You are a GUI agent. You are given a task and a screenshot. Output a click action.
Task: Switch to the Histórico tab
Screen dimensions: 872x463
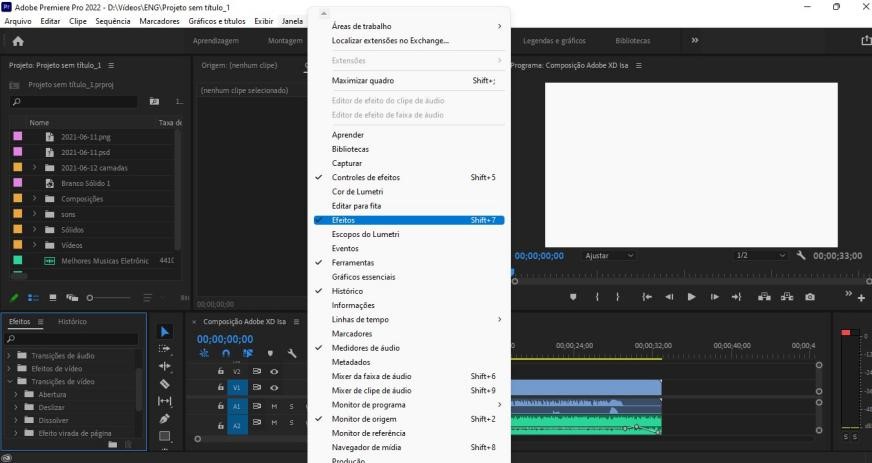point(72,322)
